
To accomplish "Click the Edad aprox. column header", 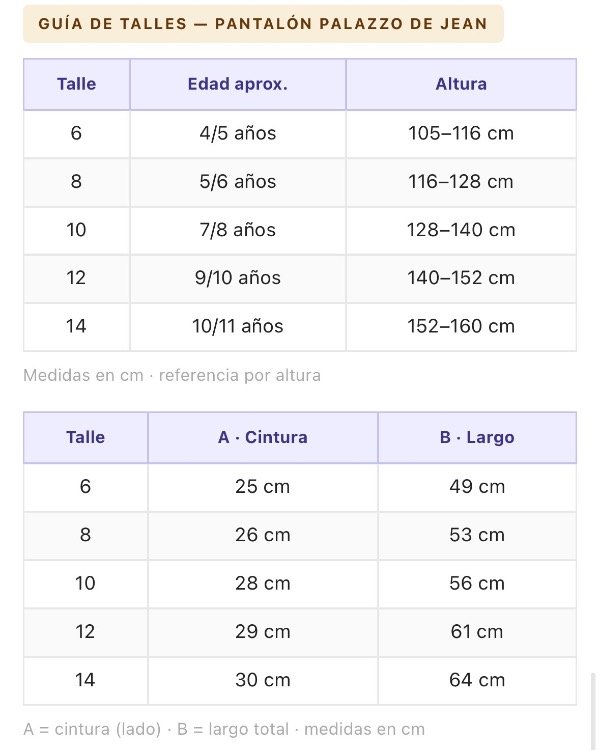I will click(x=238, y=84).
